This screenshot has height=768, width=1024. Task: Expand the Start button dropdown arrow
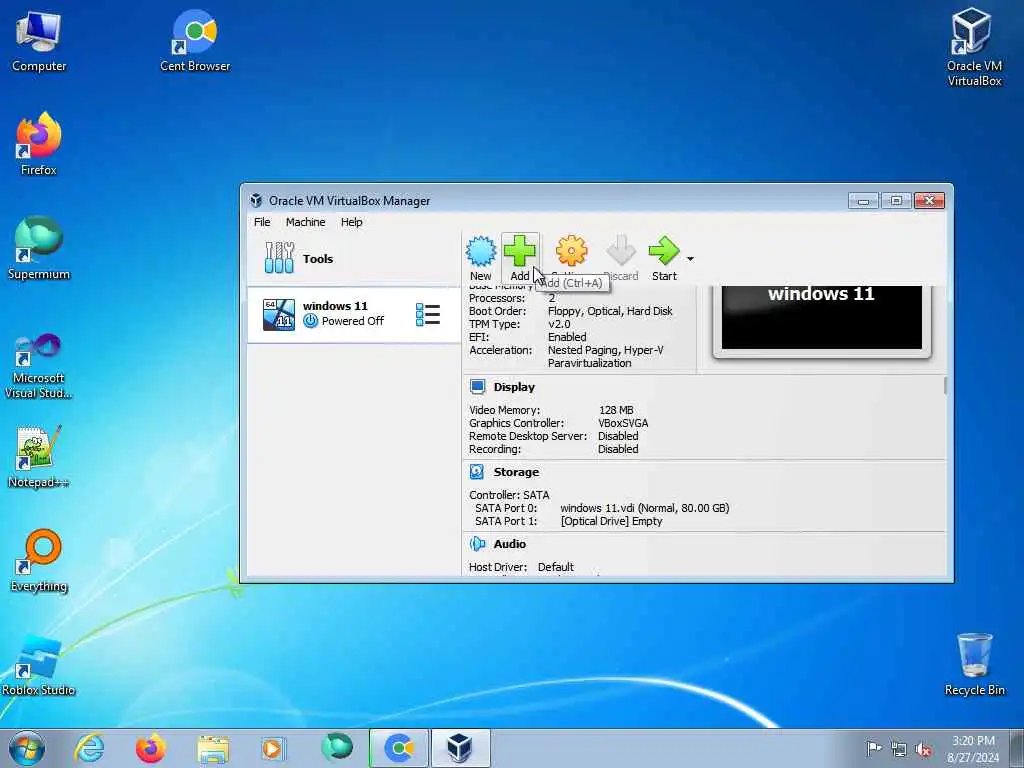pos(690,259)
